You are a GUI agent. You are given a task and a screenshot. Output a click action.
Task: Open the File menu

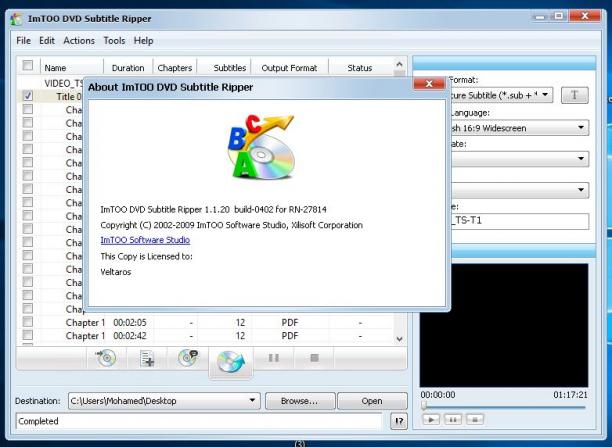click(23, 41)
